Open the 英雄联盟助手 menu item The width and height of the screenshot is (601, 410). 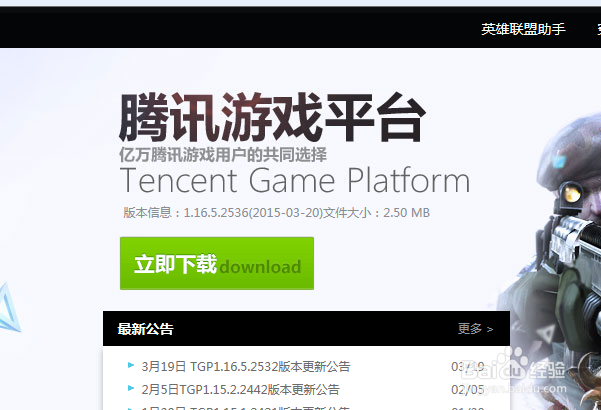(x=523, y=29)
